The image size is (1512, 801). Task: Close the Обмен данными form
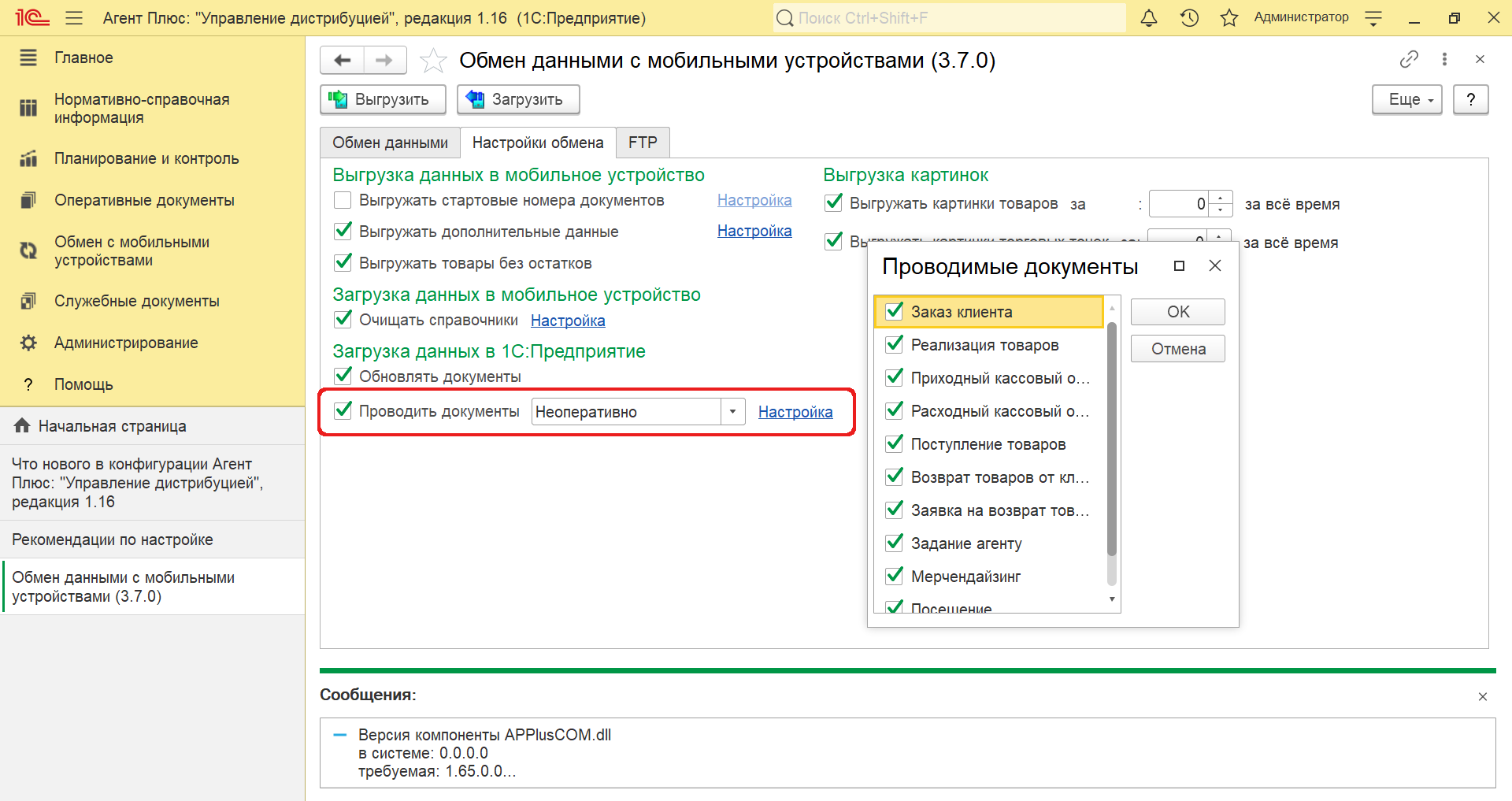coord(1480,59)
